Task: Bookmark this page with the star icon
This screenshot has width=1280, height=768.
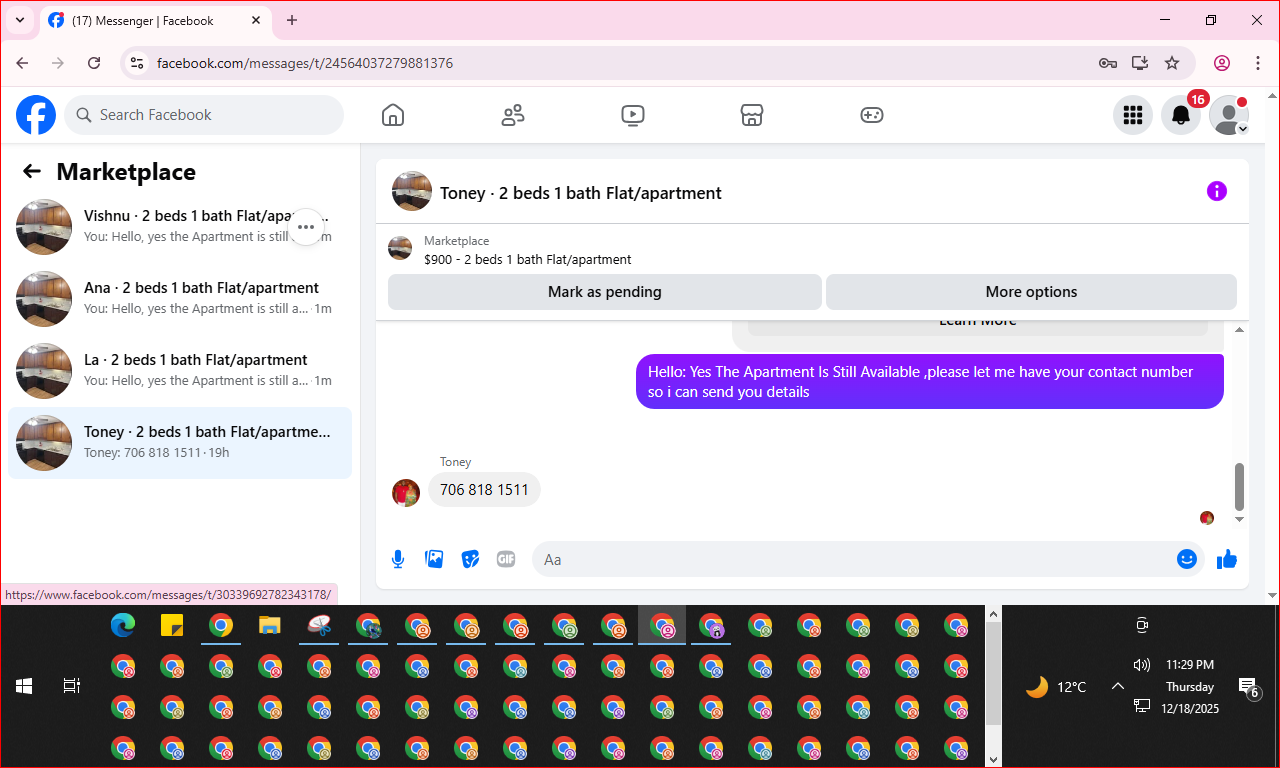Action: coord(1172,63)
